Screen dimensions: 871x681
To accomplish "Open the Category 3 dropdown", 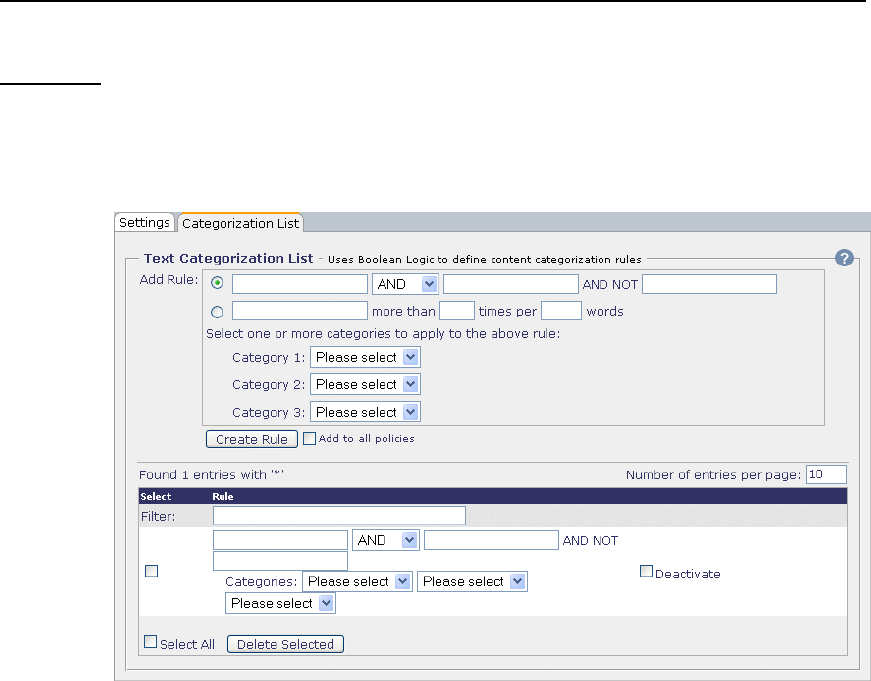I will 365,412.
